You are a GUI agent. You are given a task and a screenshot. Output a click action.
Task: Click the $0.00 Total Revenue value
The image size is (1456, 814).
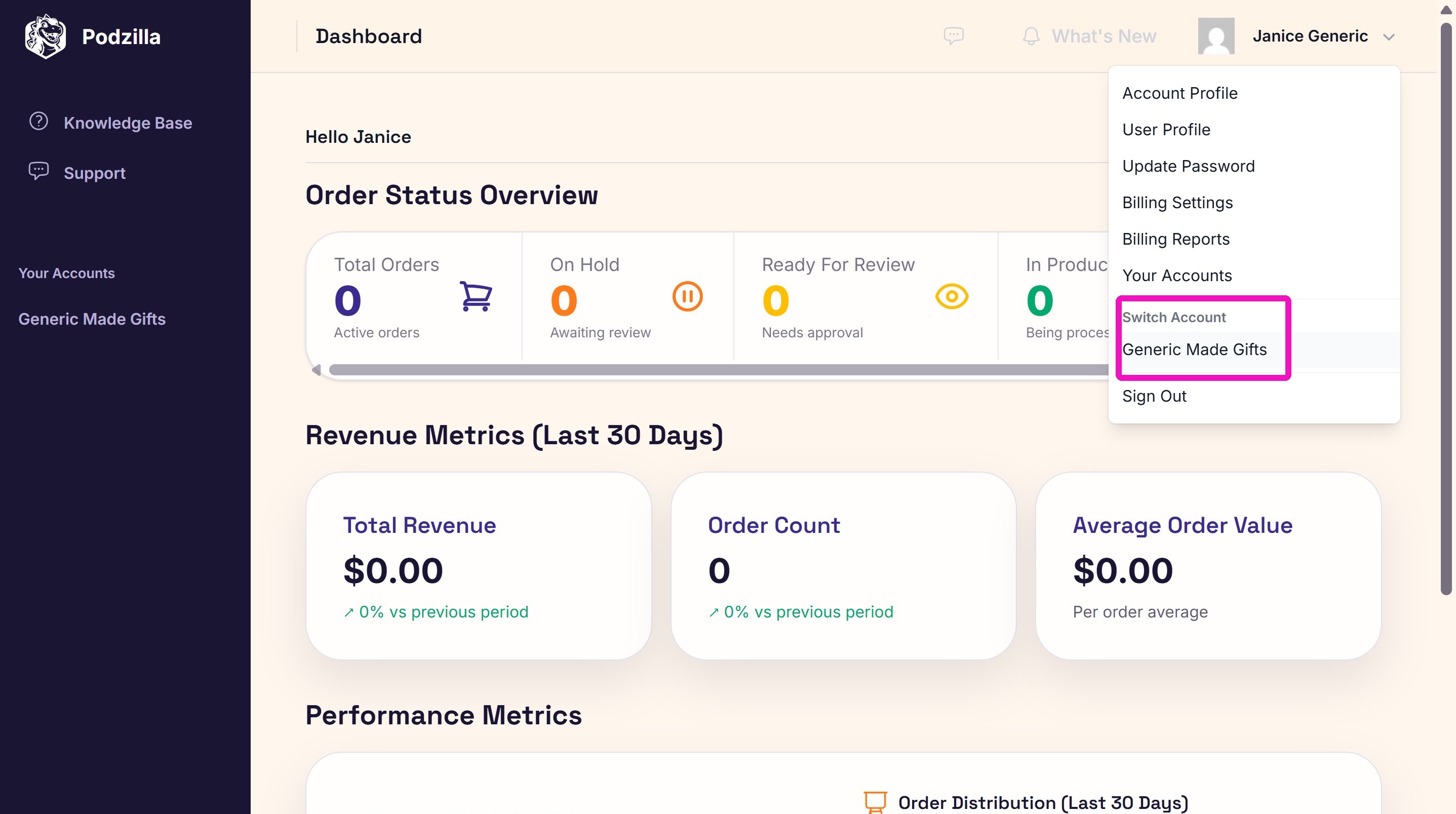pyautogui.click(x=393, y=570)
